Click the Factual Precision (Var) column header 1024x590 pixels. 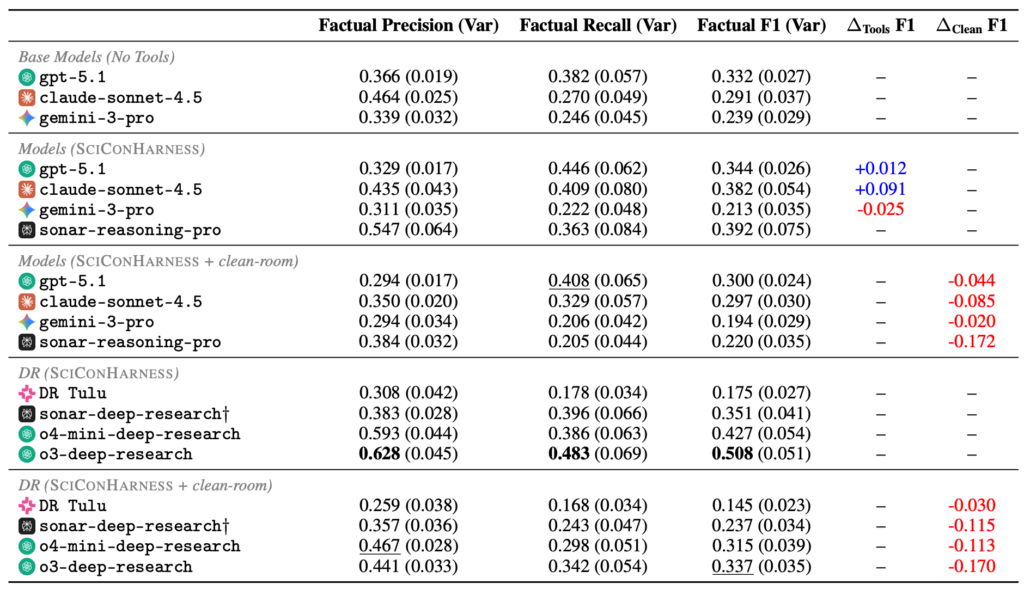pos(408,25)
